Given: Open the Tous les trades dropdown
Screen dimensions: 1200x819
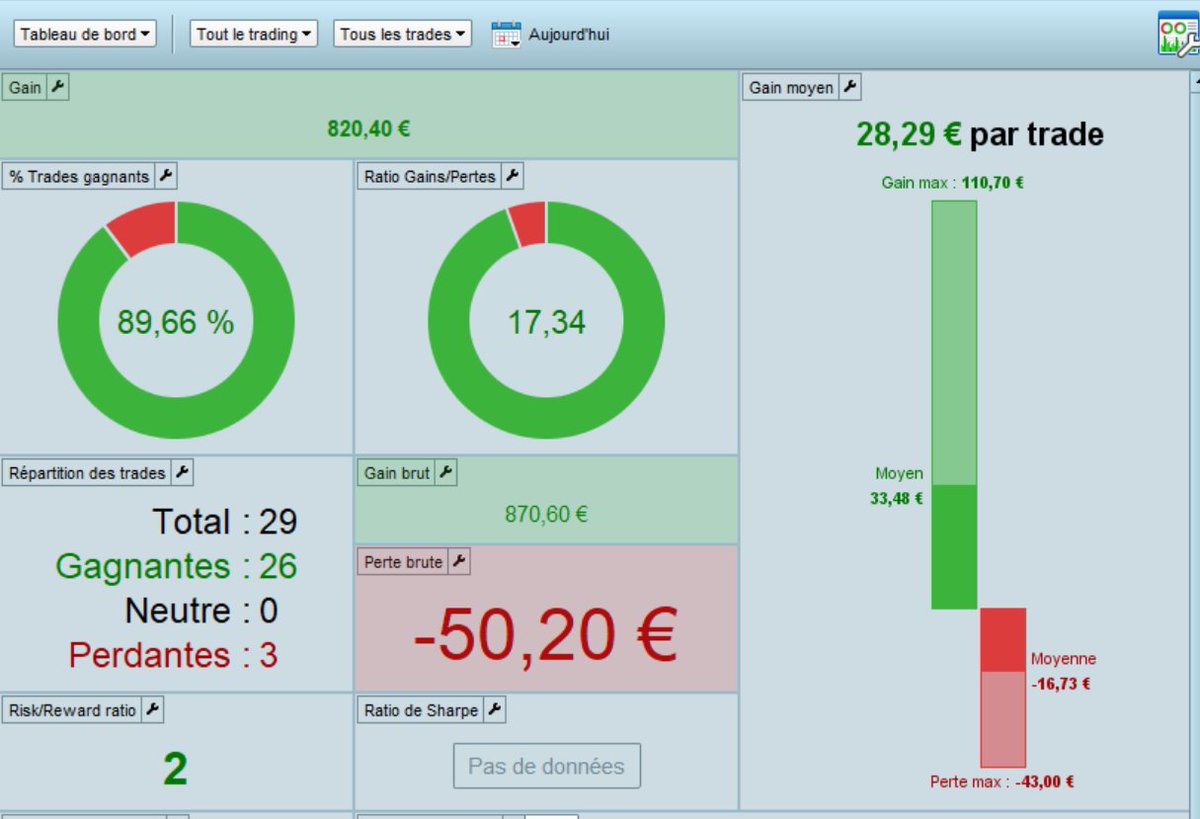Looking at the screenshot, I should [x=402, y=34].
